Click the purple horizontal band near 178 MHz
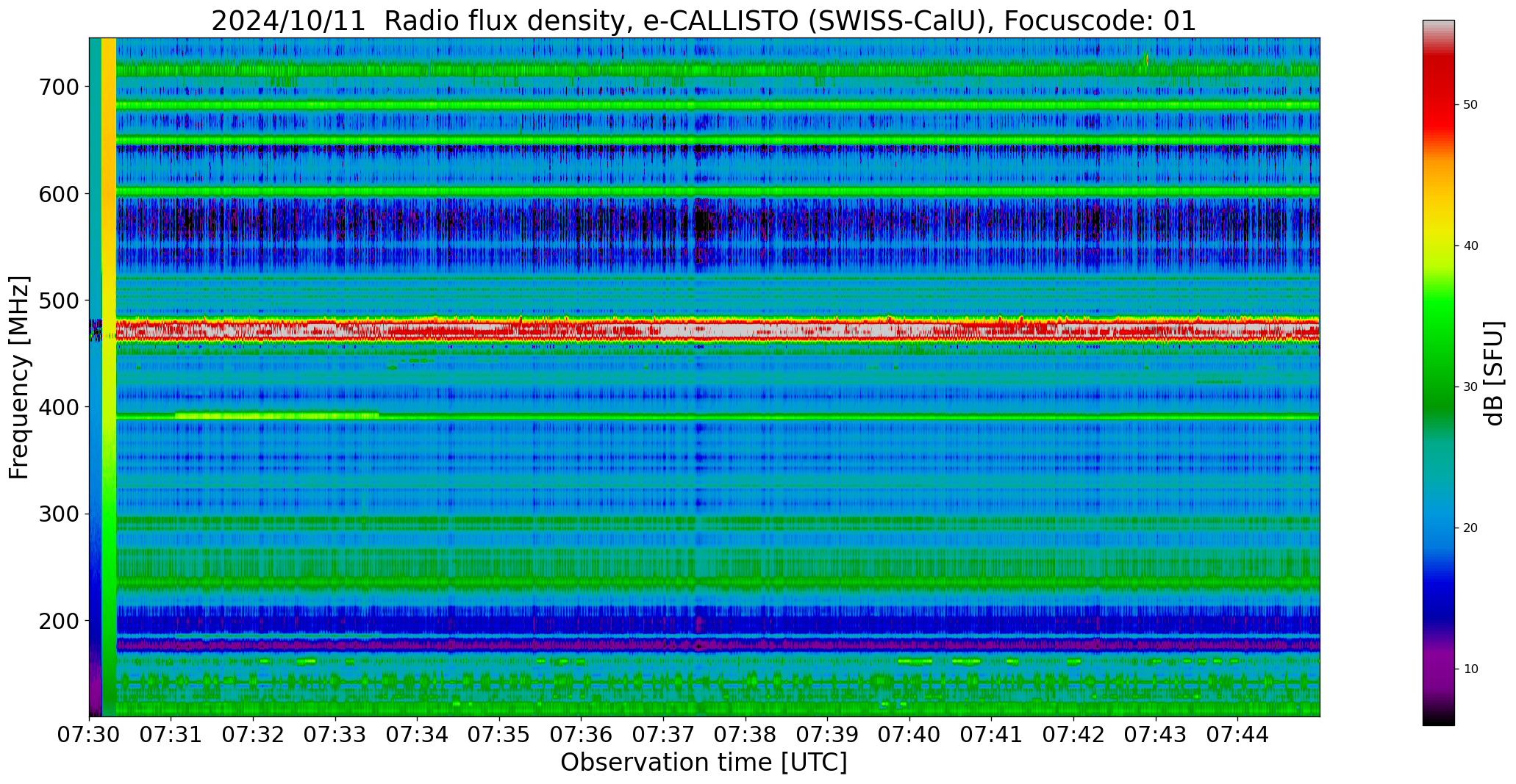1516x784 pixels. (x=718, y=645)
